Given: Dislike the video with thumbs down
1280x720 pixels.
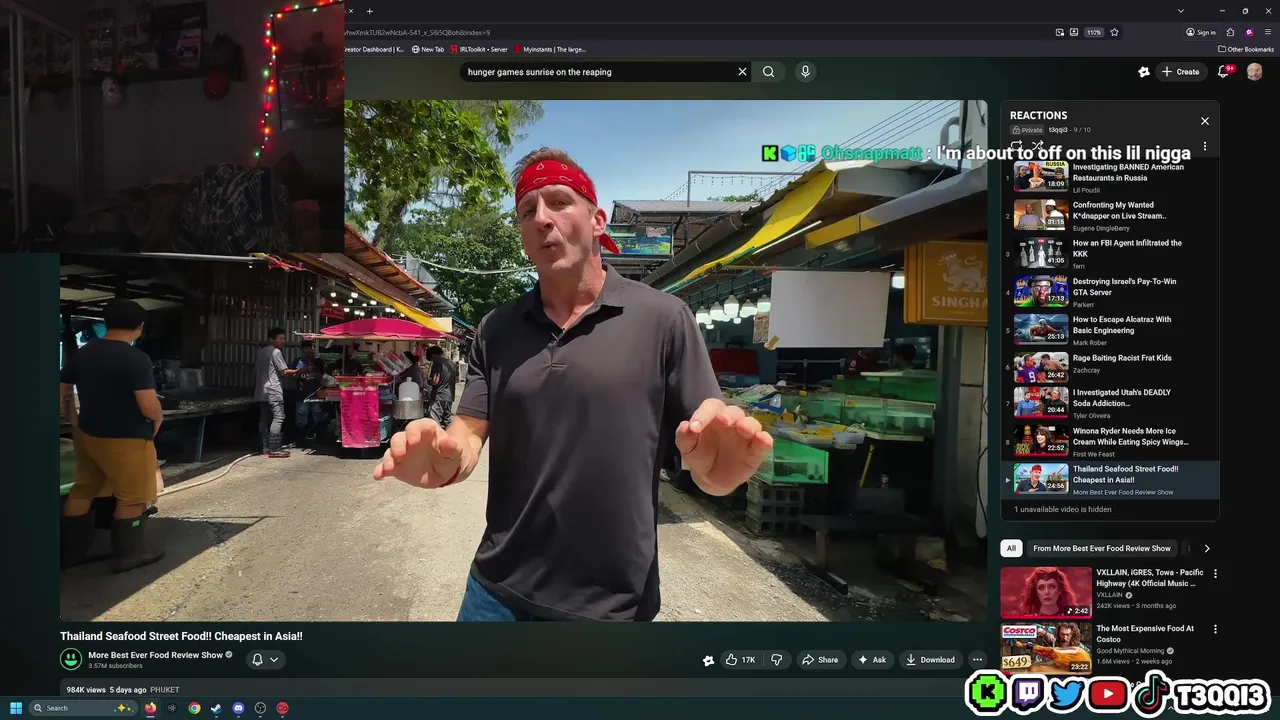Looking at the screenshot, I should click(776, 660).
